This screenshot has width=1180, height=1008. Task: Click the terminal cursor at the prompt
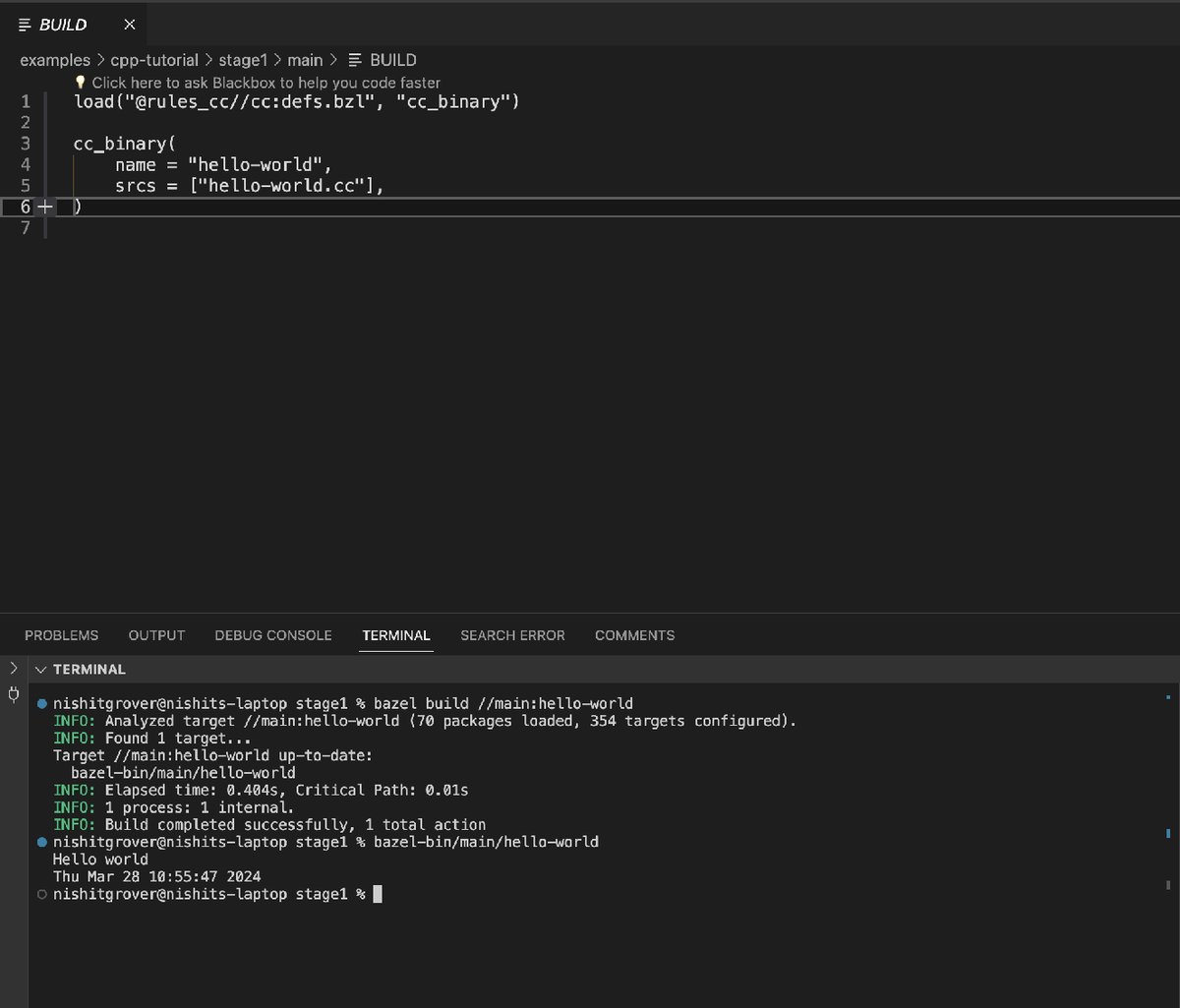(x=378, y=894)
